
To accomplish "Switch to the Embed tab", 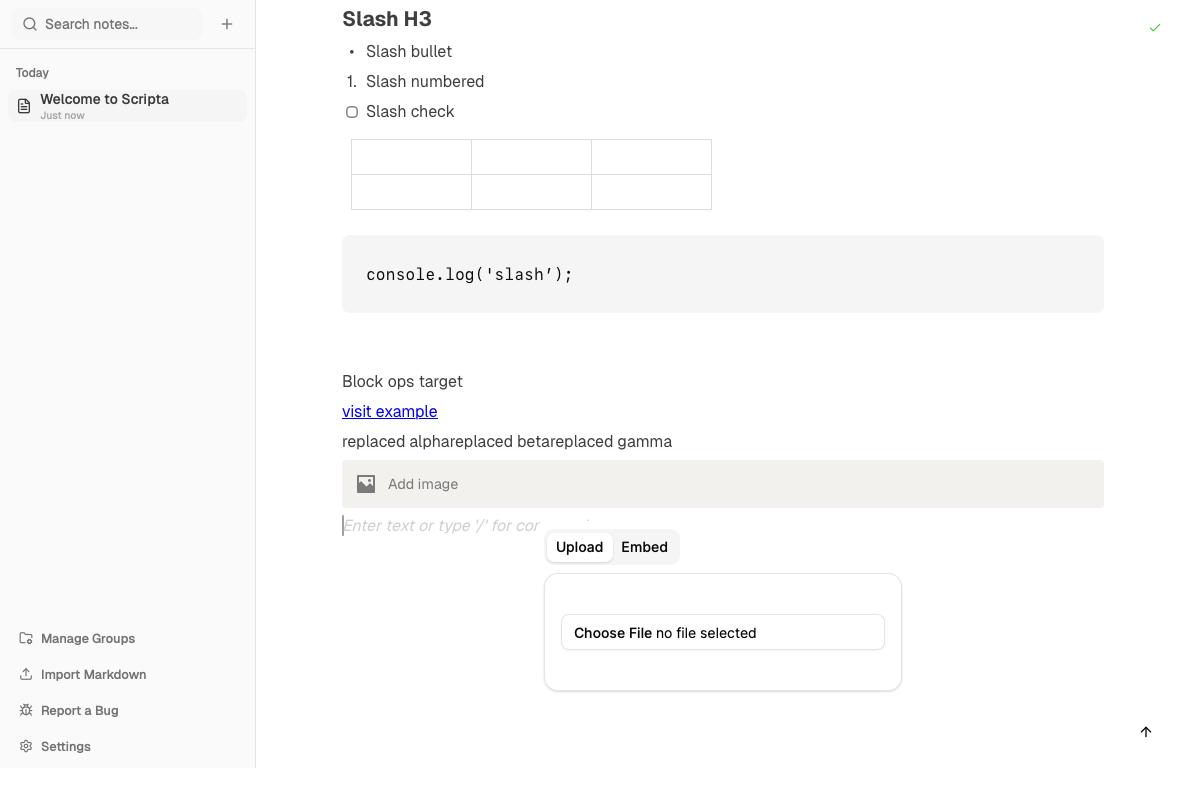I will click(x=644, y=547).
